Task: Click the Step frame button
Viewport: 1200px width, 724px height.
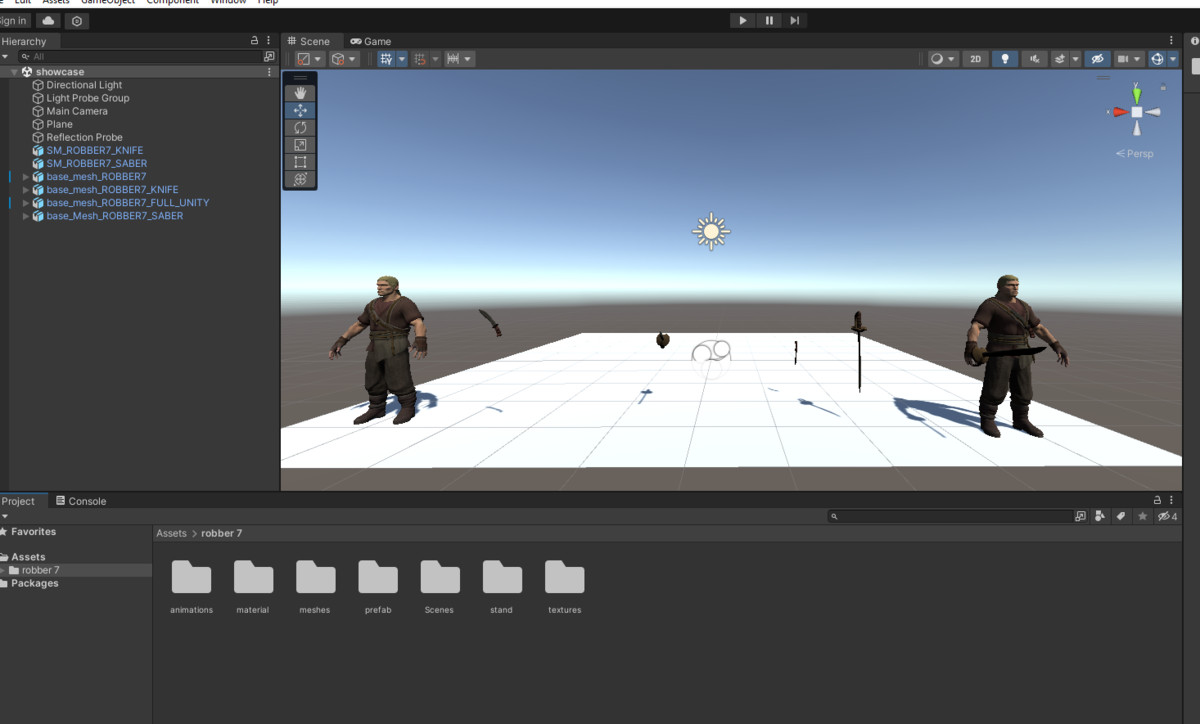Action: (x=794, y=20)
